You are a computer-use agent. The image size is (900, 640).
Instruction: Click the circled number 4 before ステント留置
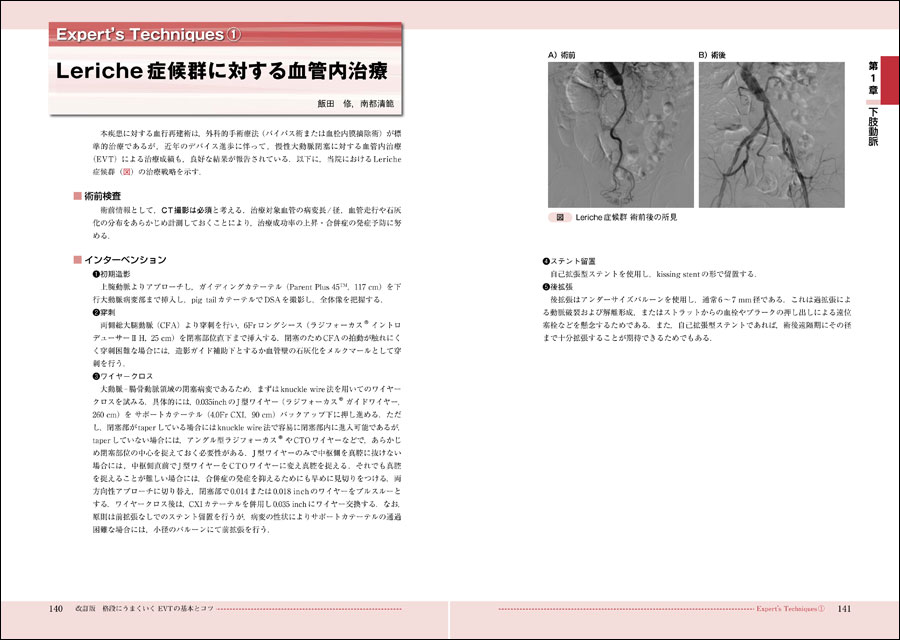pos(546,261)
